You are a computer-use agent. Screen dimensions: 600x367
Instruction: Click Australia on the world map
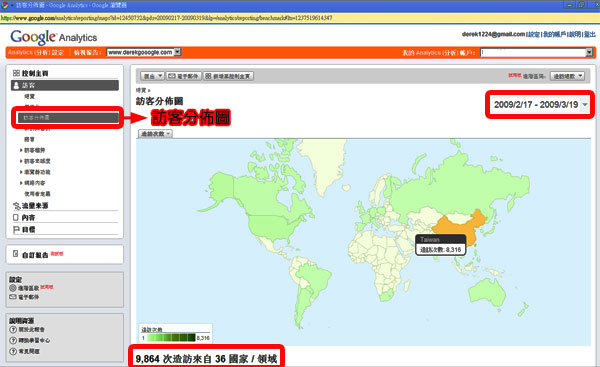(487, 292)
